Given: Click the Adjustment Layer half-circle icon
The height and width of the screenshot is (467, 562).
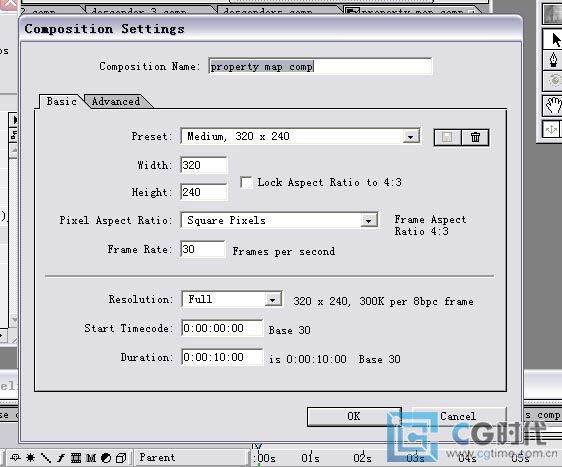Looking at the screenshot, I should 106,458.
